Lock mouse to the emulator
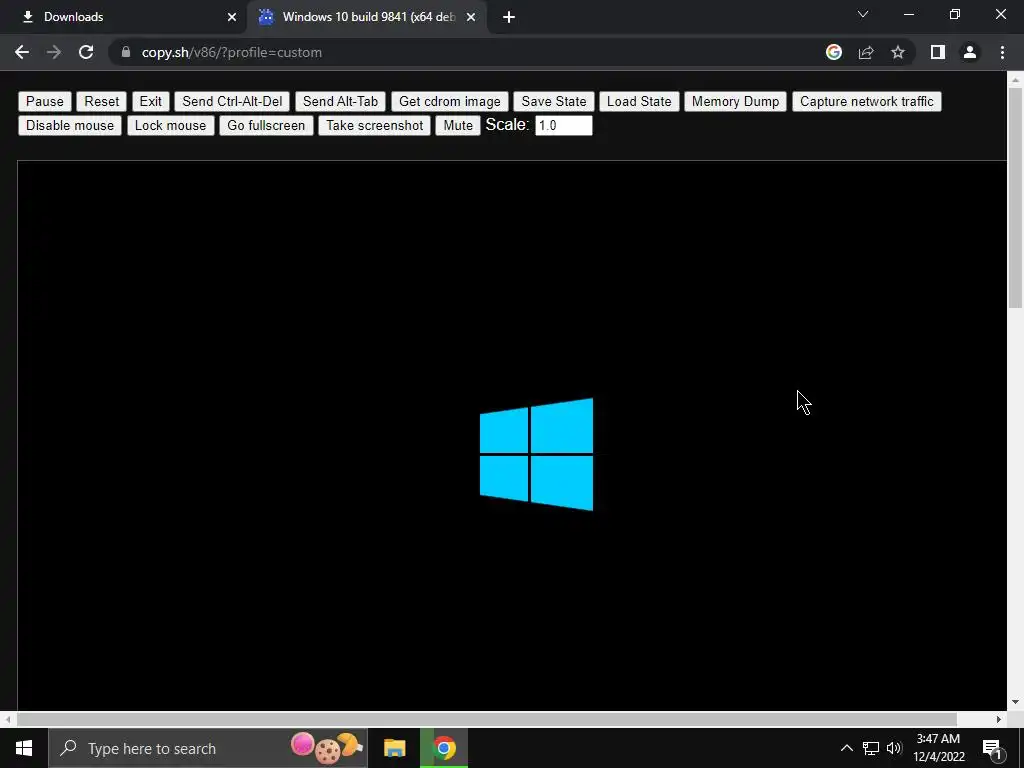This screenshot has width=1024, height=768. [x=170, y=125]
